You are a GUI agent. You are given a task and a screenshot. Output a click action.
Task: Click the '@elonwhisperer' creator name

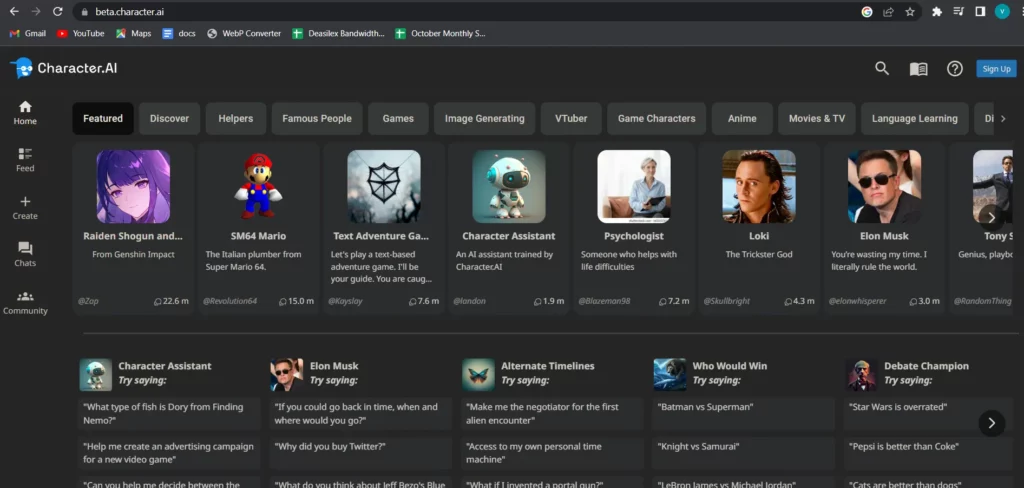pos(857,301)
